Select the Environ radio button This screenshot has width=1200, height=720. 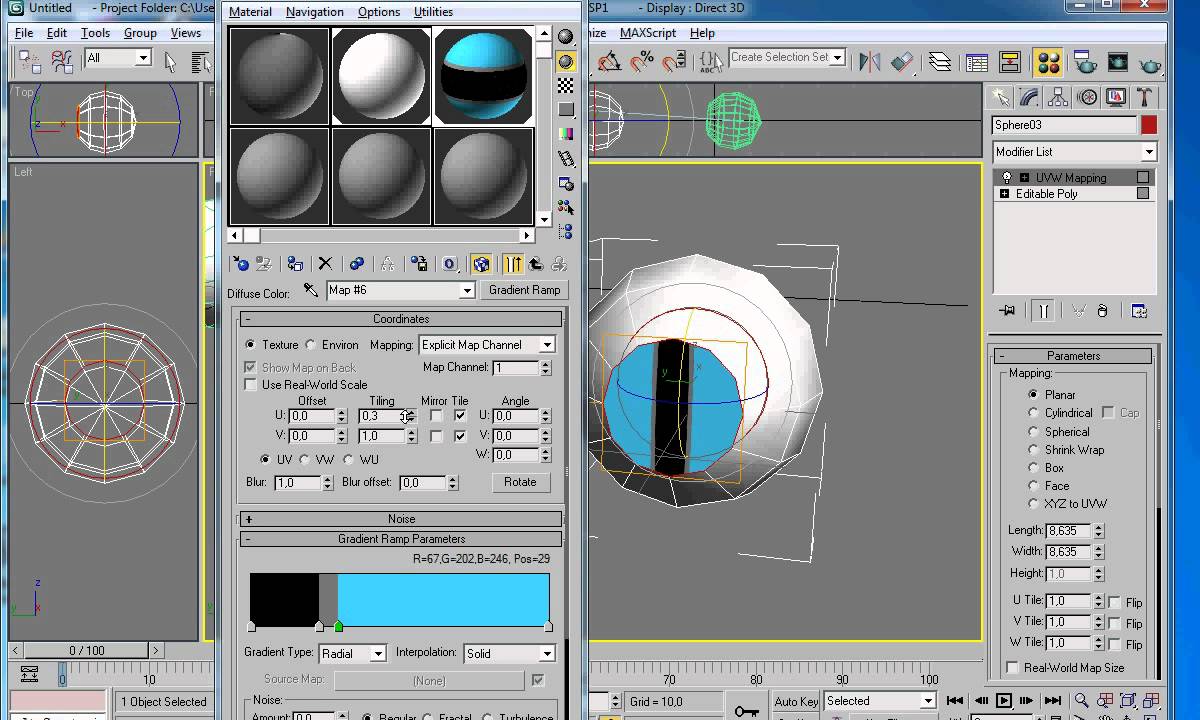[310, 344]
